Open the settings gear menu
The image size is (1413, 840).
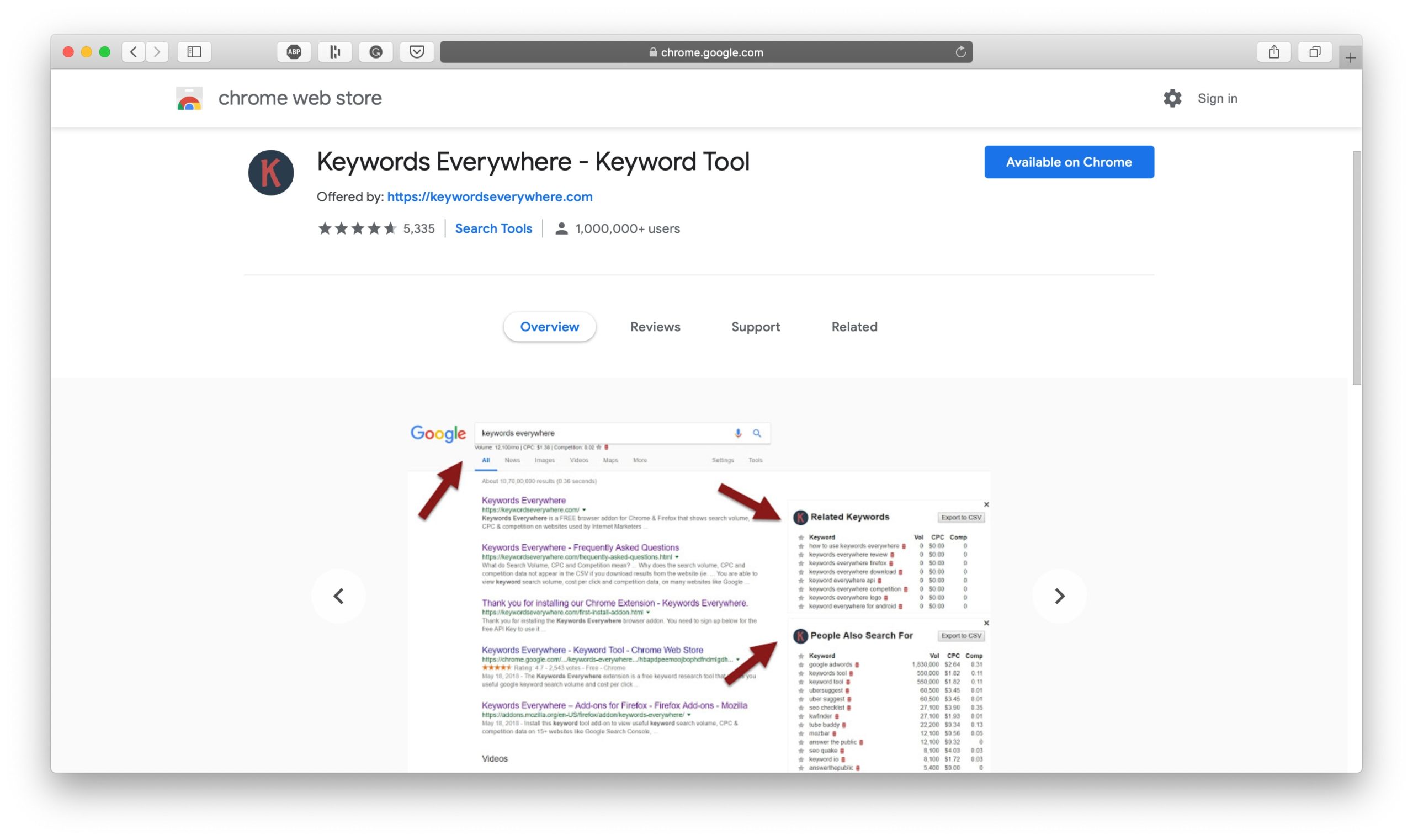coord(1172,98)
